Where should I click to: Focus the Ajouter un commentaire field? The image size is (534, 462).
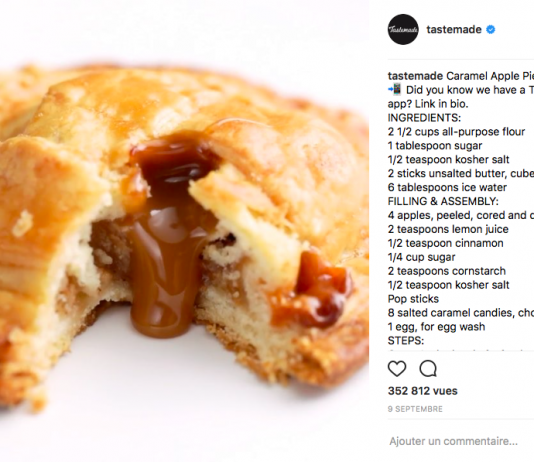pyautogui.click(x=460, y=441)
